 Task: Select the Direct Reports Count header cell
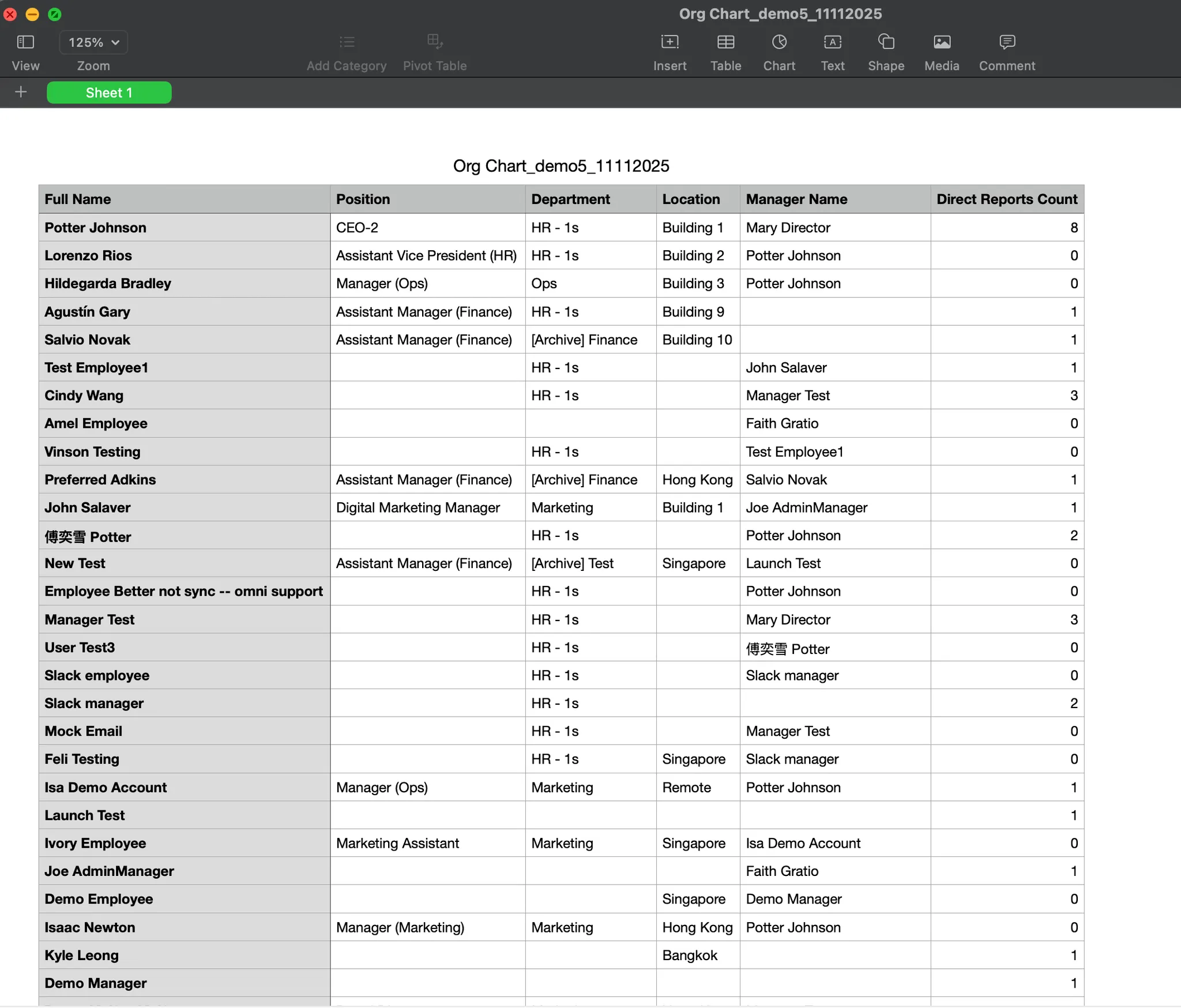1006,199
